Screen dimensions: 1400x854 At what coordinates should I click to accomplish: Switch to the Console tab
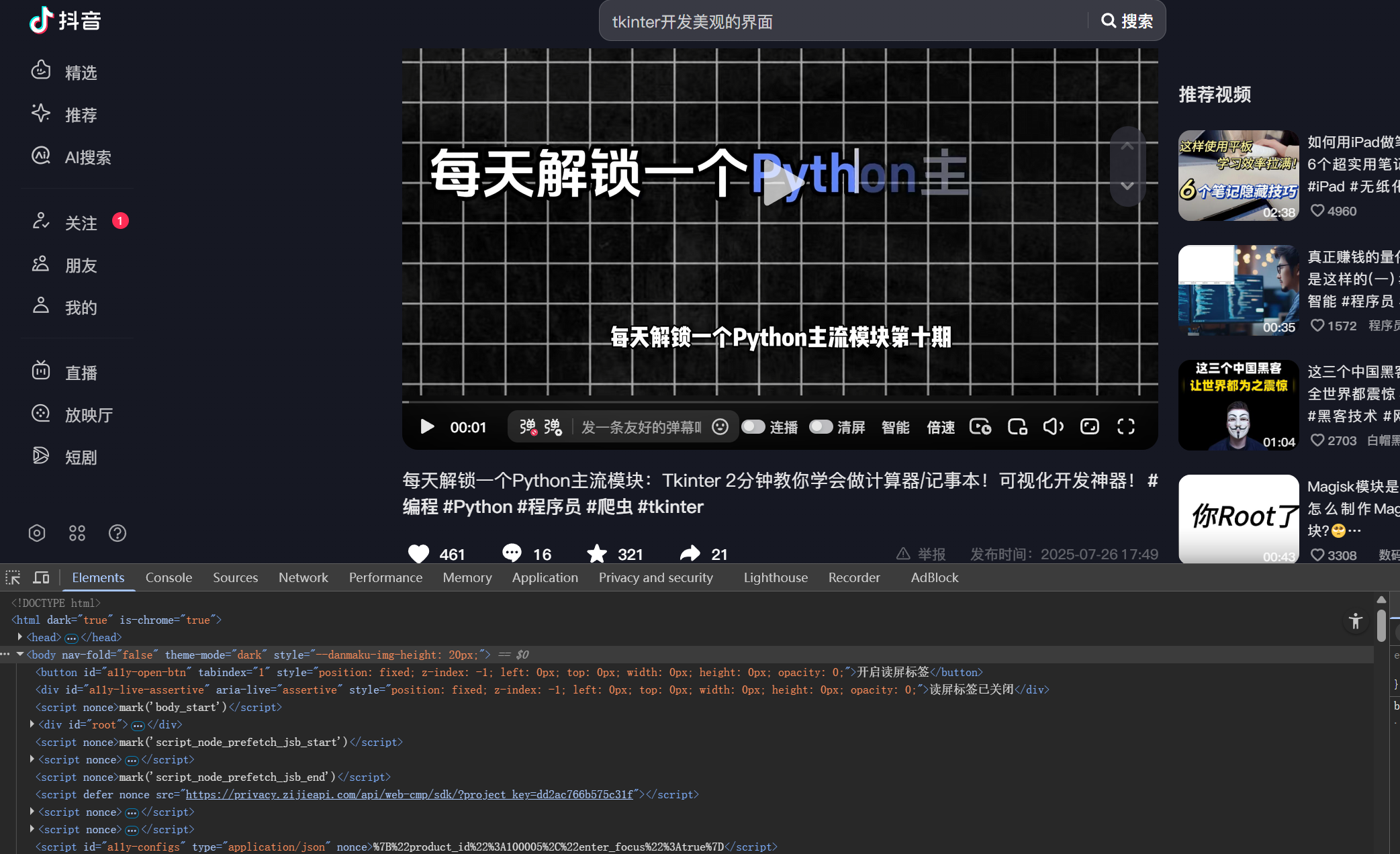(x=169, y=577)
